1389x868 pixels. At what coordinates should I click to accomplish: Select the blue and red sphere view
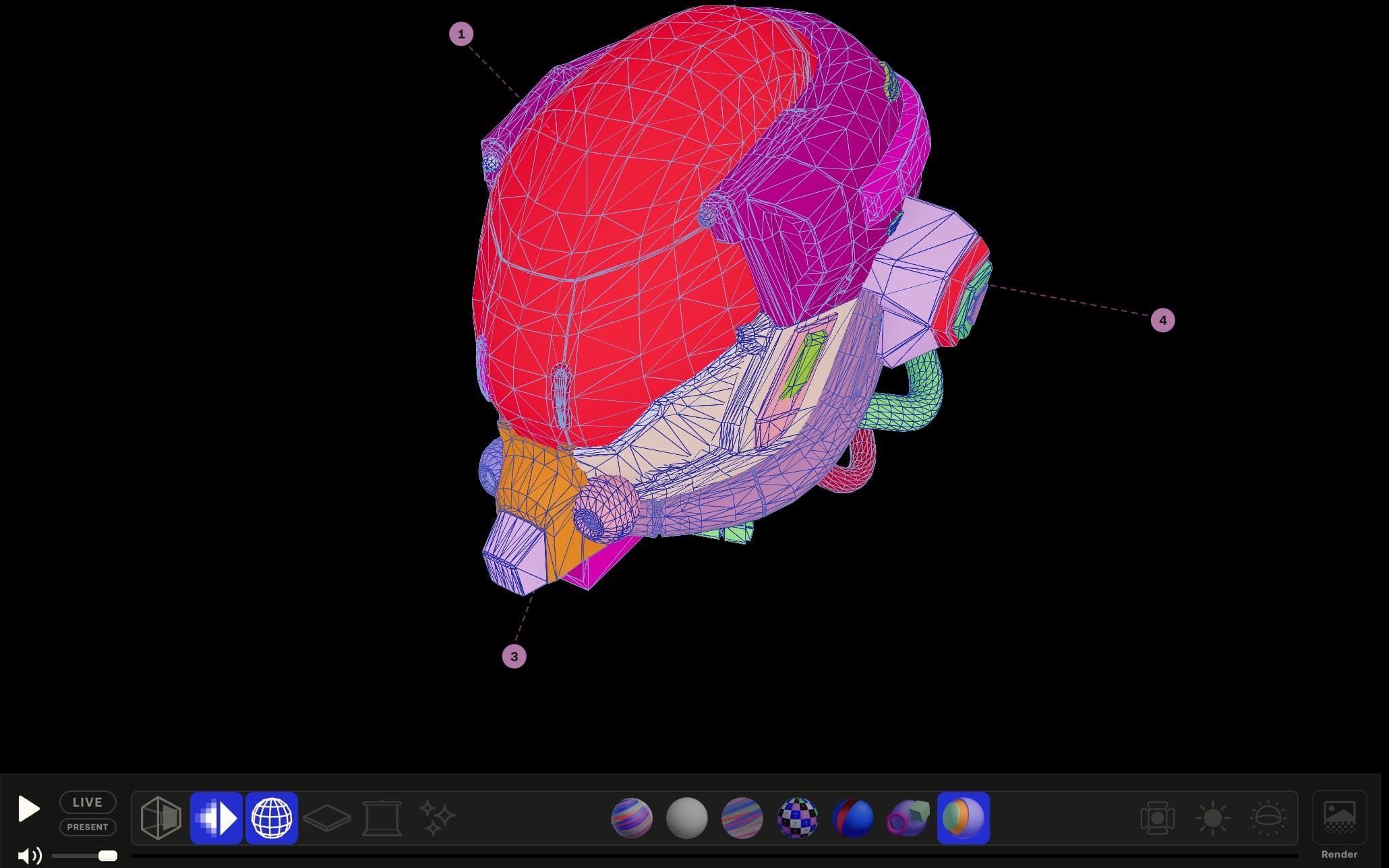[x=853, y=818]
